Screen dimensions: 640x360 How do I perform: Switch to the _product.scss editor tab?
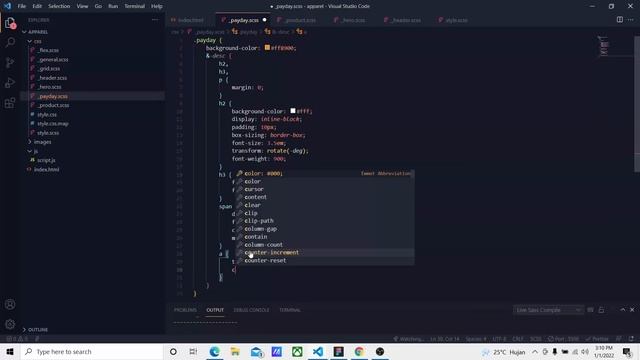coord(300,20)
